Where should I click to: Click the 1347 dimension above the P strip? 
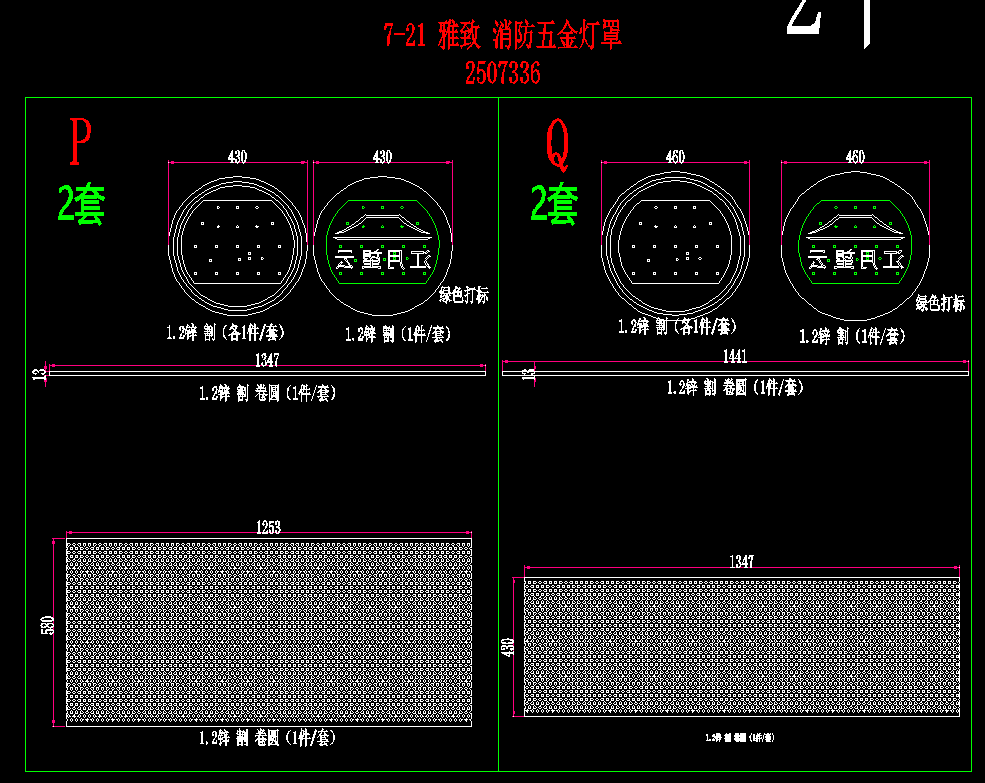coord(267,360)
